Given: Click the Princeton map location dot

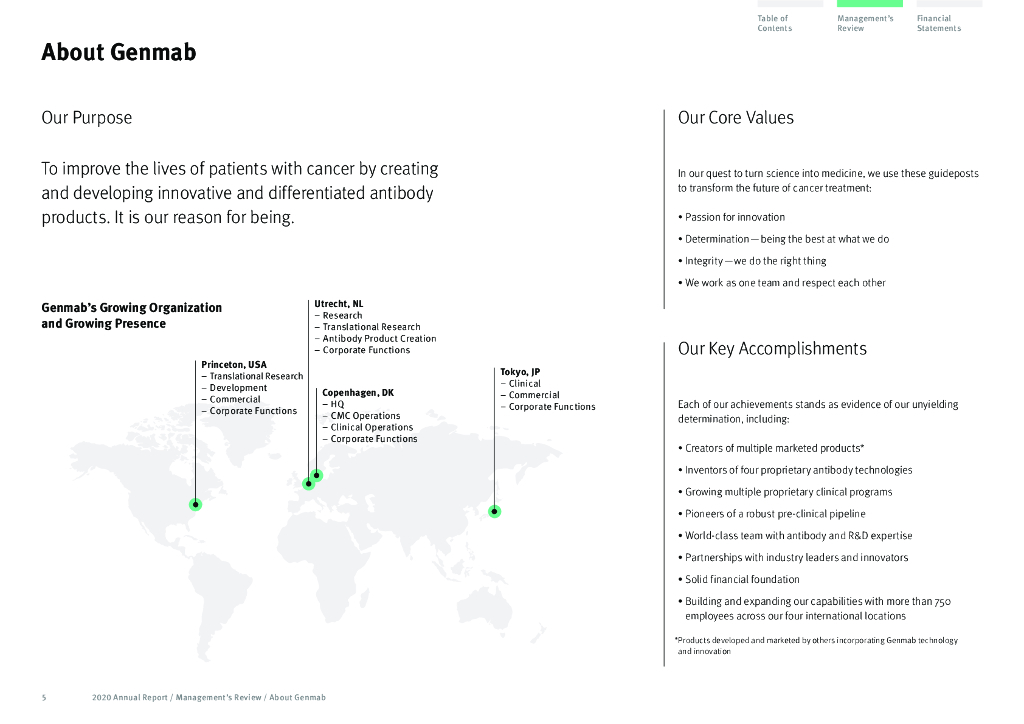Looking at the screenshot, I should click(x=195, y=505).
